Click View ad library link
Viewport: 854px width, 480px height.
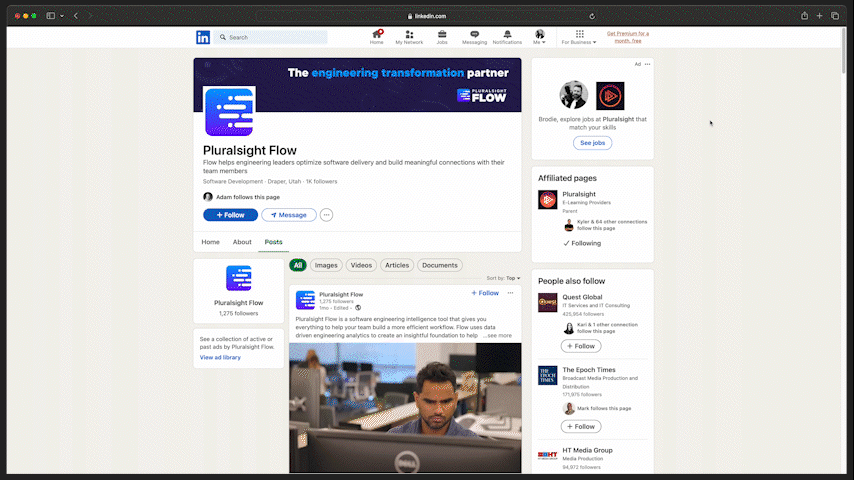tap(220, 357)
